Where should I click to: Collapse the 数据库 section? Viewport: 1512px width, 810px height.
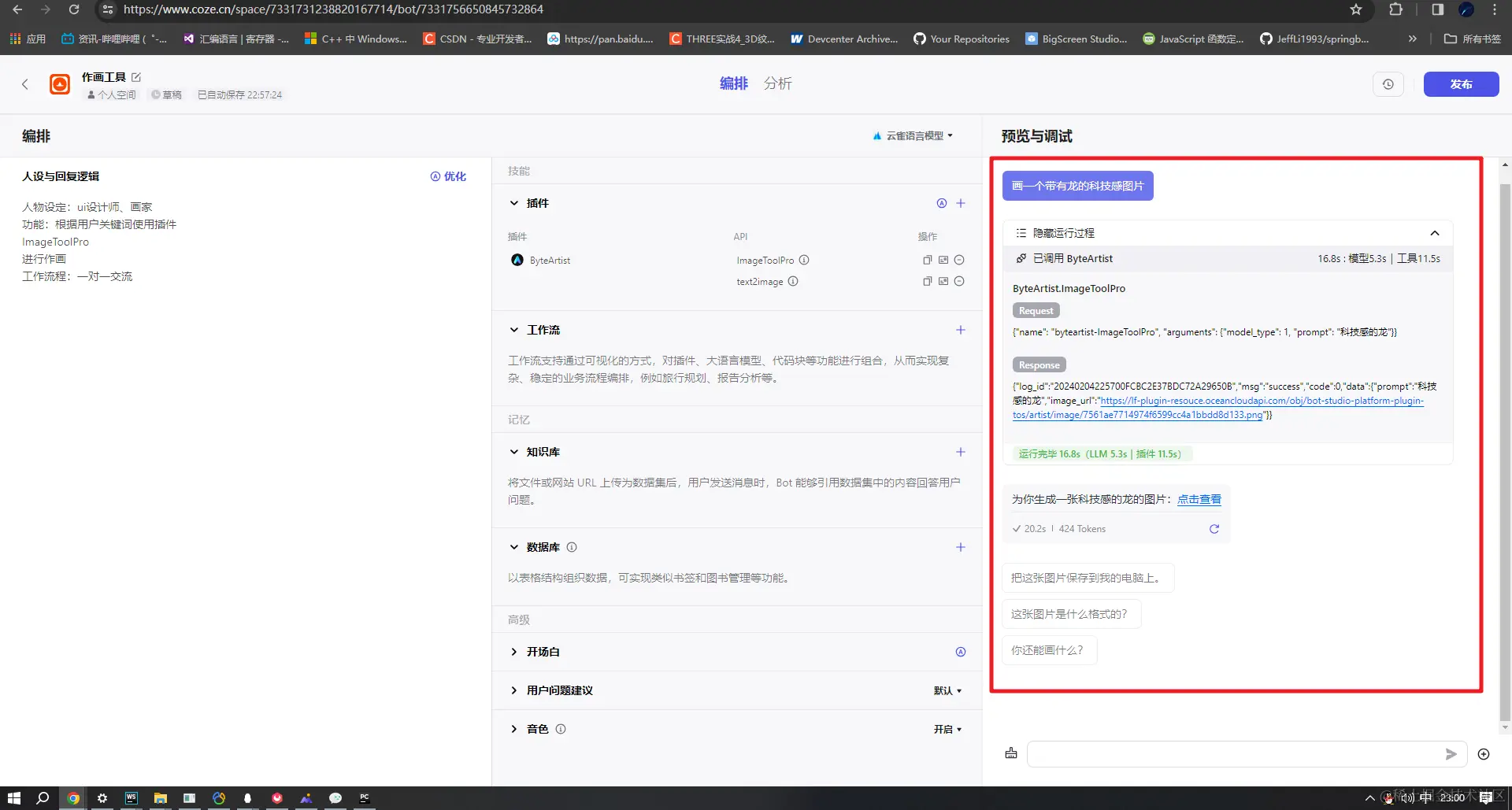pyautogui.click(x=514, y=547)
